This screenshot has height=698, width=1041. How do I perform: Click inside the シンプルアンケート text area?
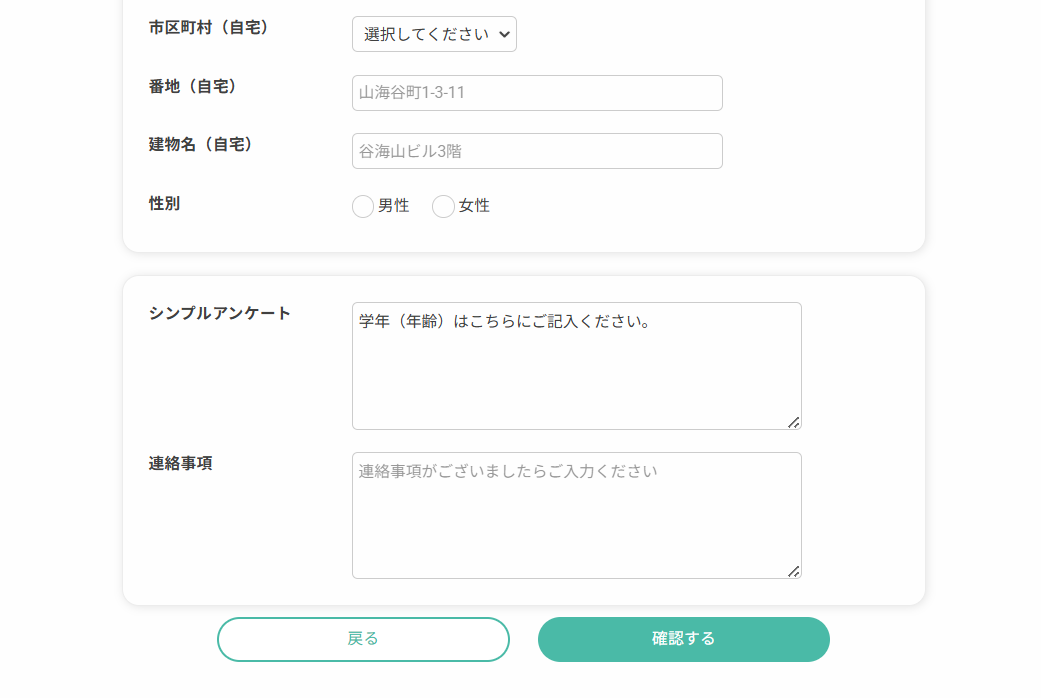coord(576,366)
